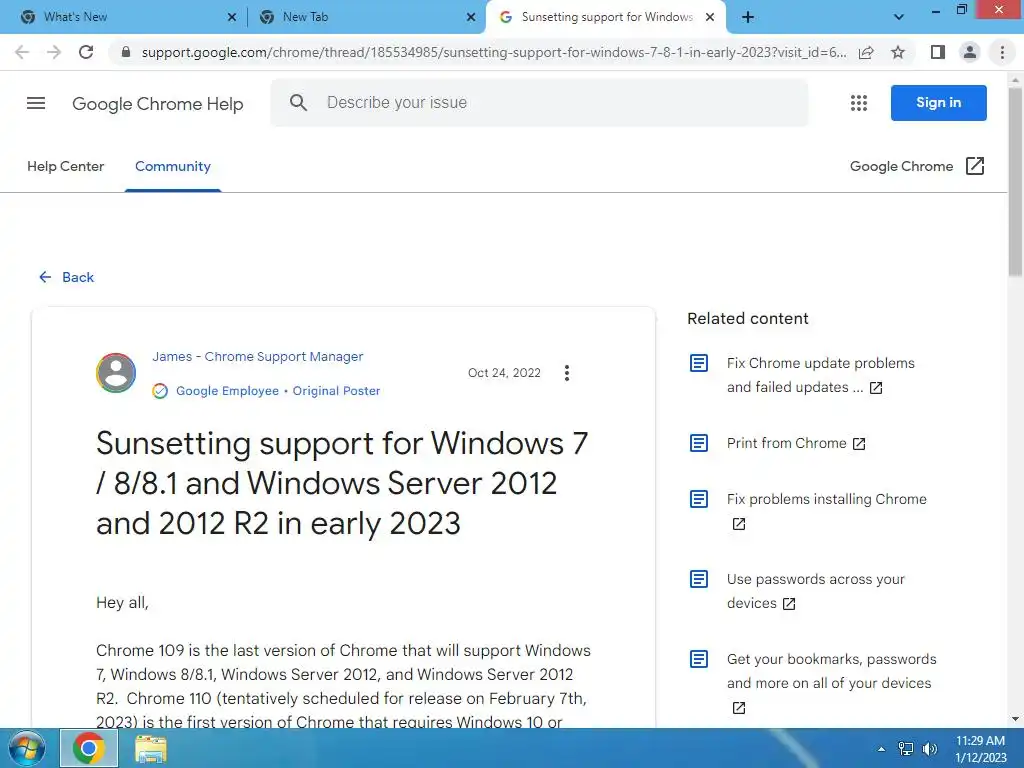This screenshot has width=1024, height=768.
Task: Open Fix Chrome update problems link
Action: click(x=821, y=375)
